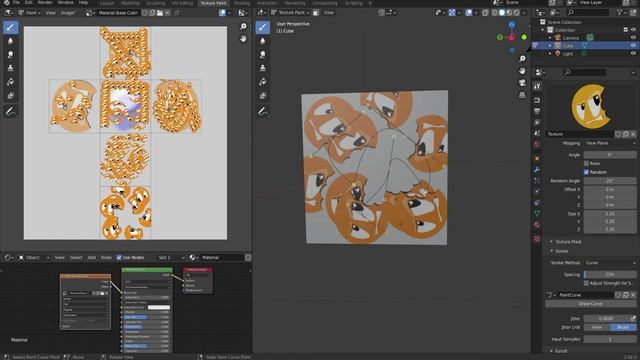Disable the Random angle checkbox
The image size is (640, 360).
click(x=586, y=172)
